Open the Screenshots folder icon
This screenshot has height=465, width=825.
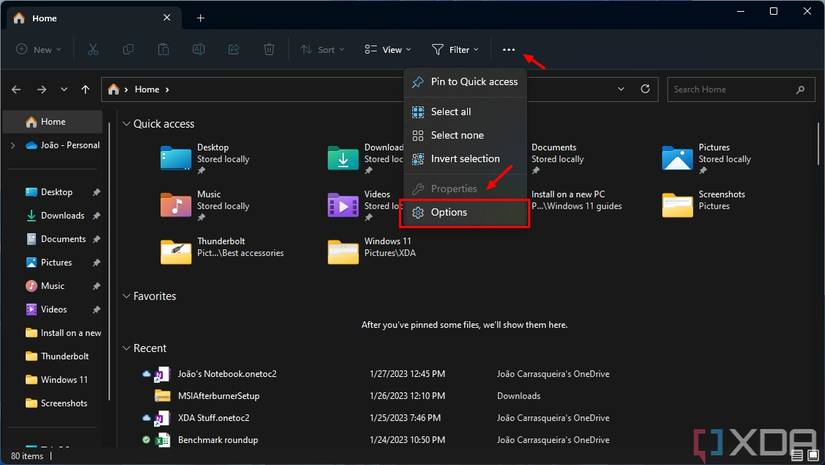(677, 205)
